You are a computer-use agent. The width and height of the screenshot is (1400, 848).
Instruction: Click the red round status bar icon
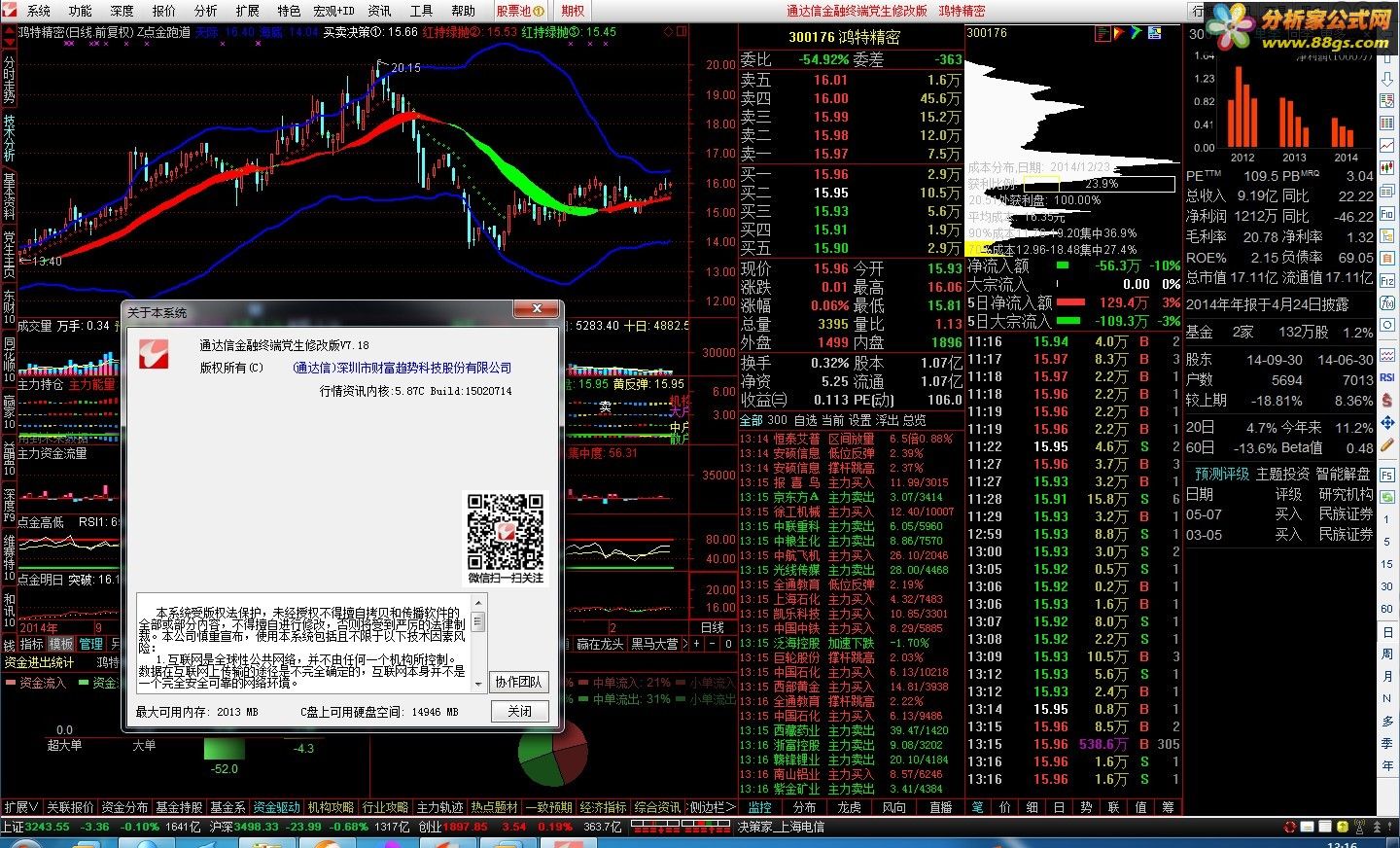click(1291, 827)
